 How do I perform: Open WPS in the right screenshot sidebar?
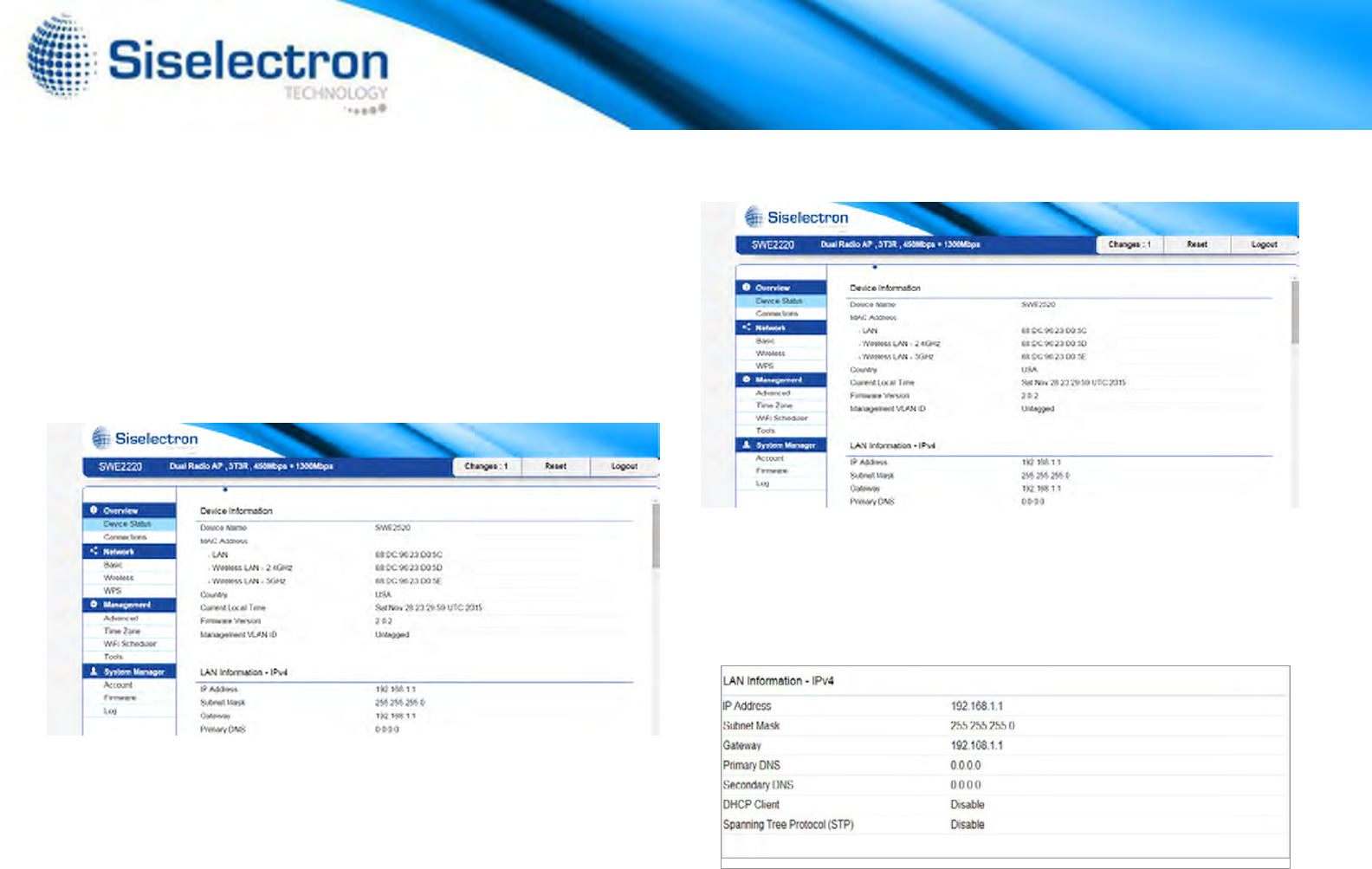(x=781, y=366)
